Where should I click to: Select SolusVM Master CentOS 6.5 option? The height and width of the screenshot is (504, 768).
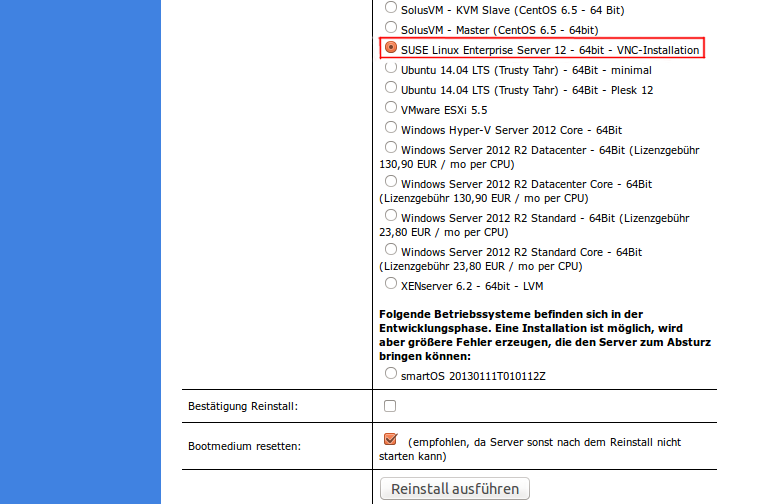390,27
